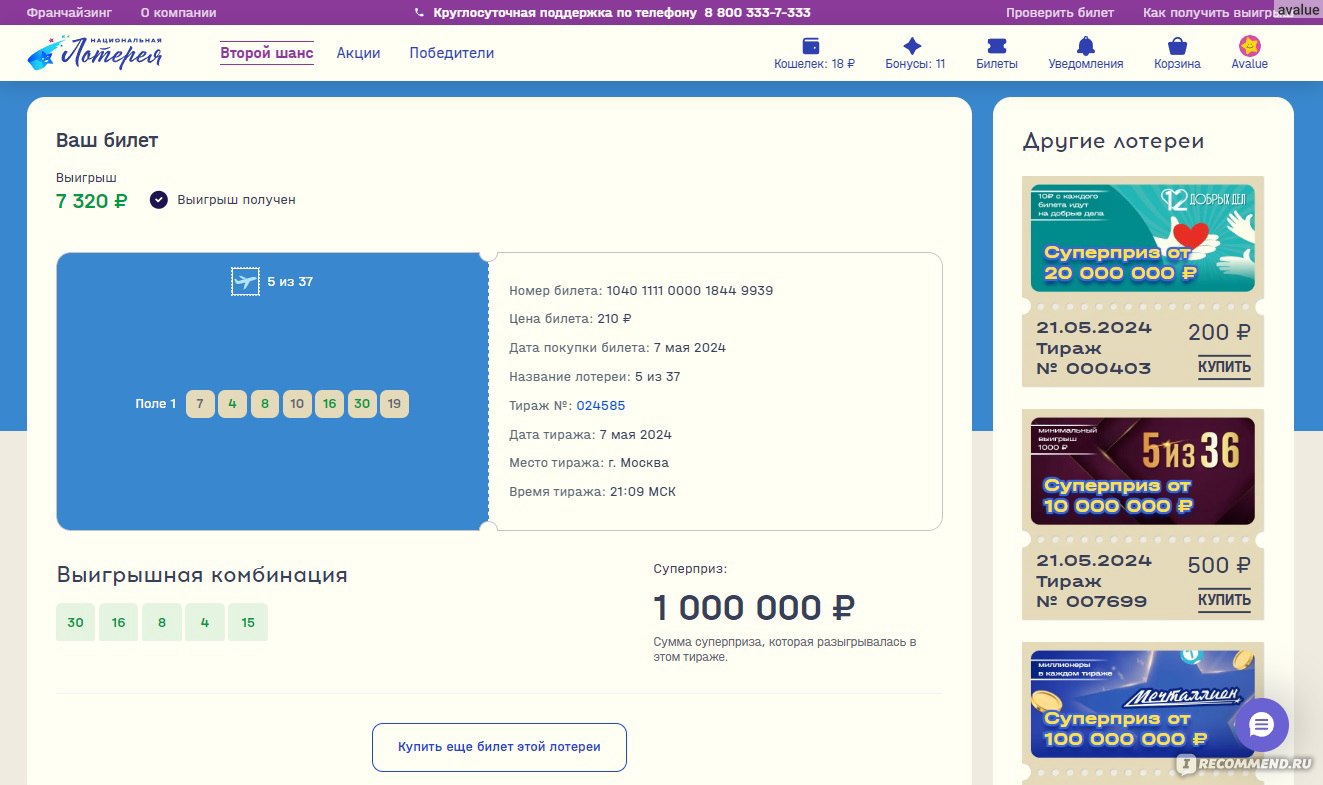This screenshot has width=1323, height=785.
Task: Click the ticket number 1040 1111 0000 1844 9939
Action: (690, 291)
